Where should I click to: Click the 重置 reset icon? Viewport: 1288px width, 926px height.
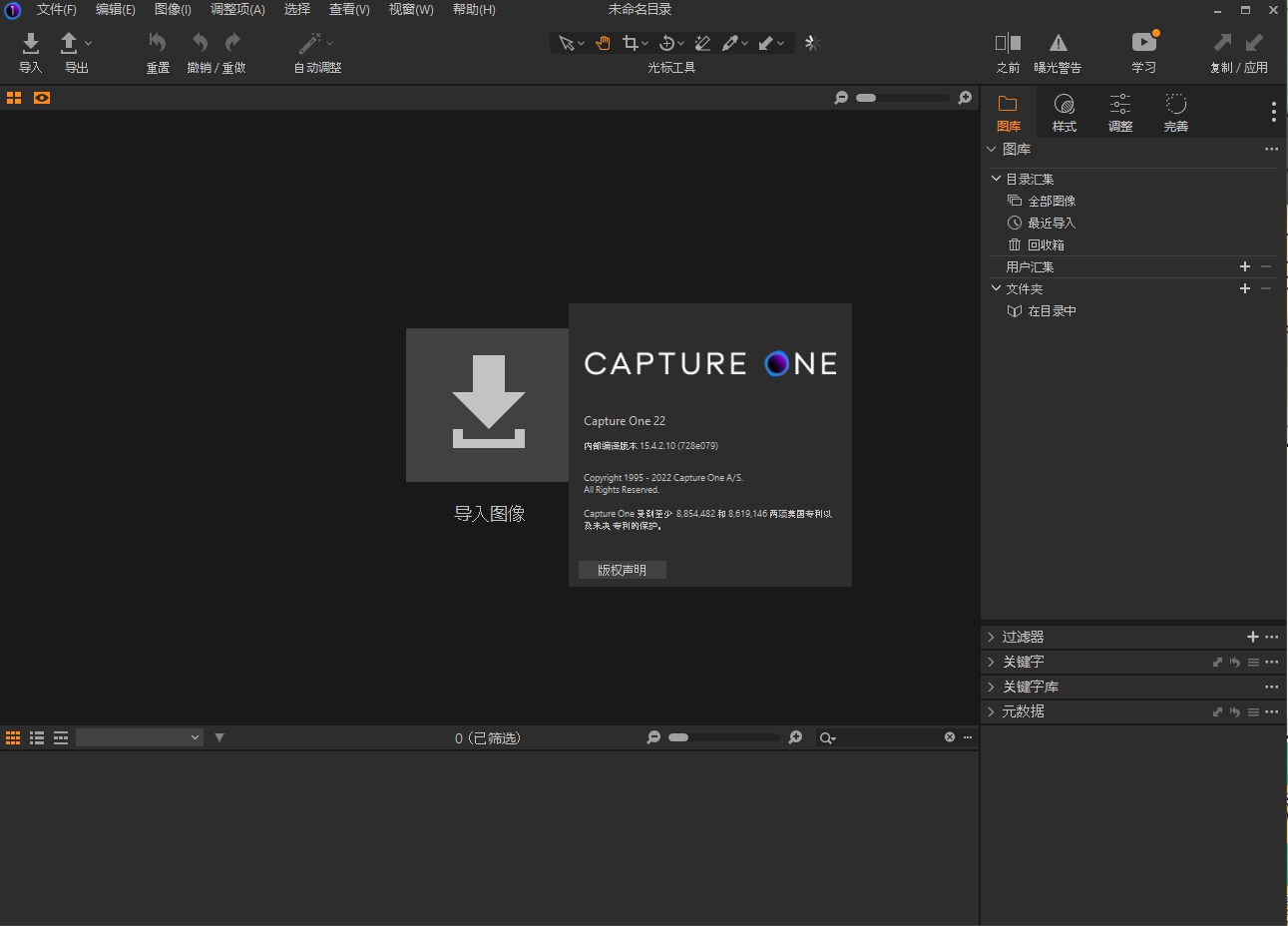click(157, 45)
